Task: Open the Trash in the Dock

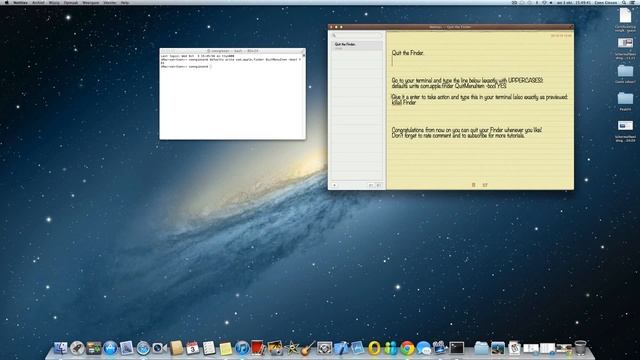Action: click(580, 348)
